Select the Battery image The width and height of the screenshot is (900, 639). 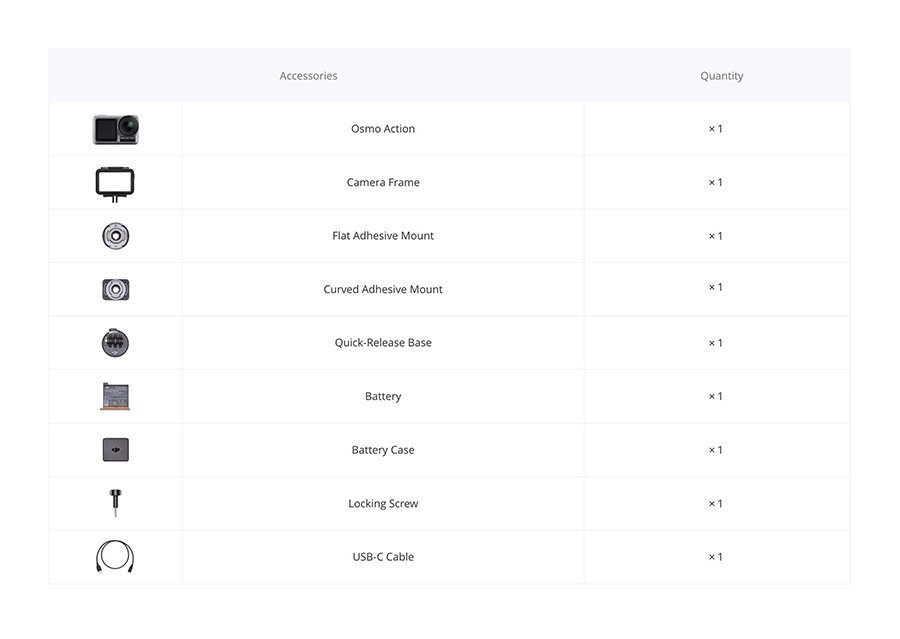(x=115, y=396)
